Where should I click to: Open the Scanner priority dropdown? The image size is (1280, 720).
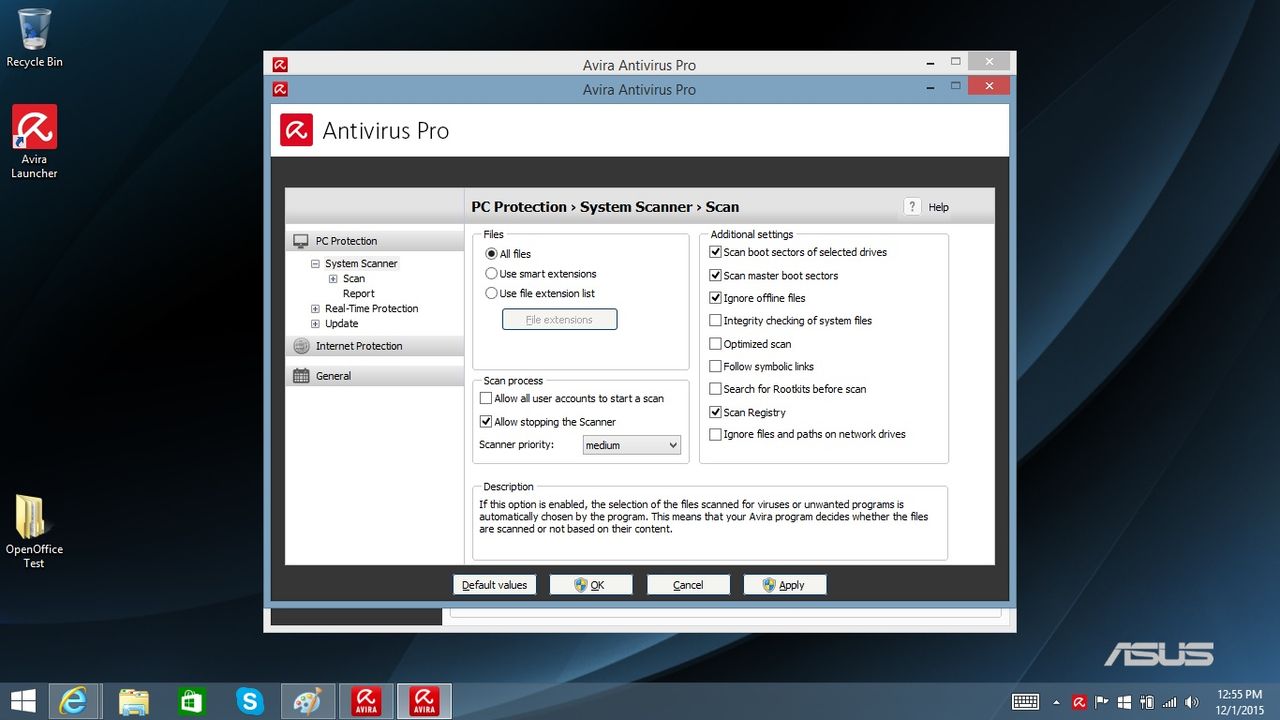[632, 445]
